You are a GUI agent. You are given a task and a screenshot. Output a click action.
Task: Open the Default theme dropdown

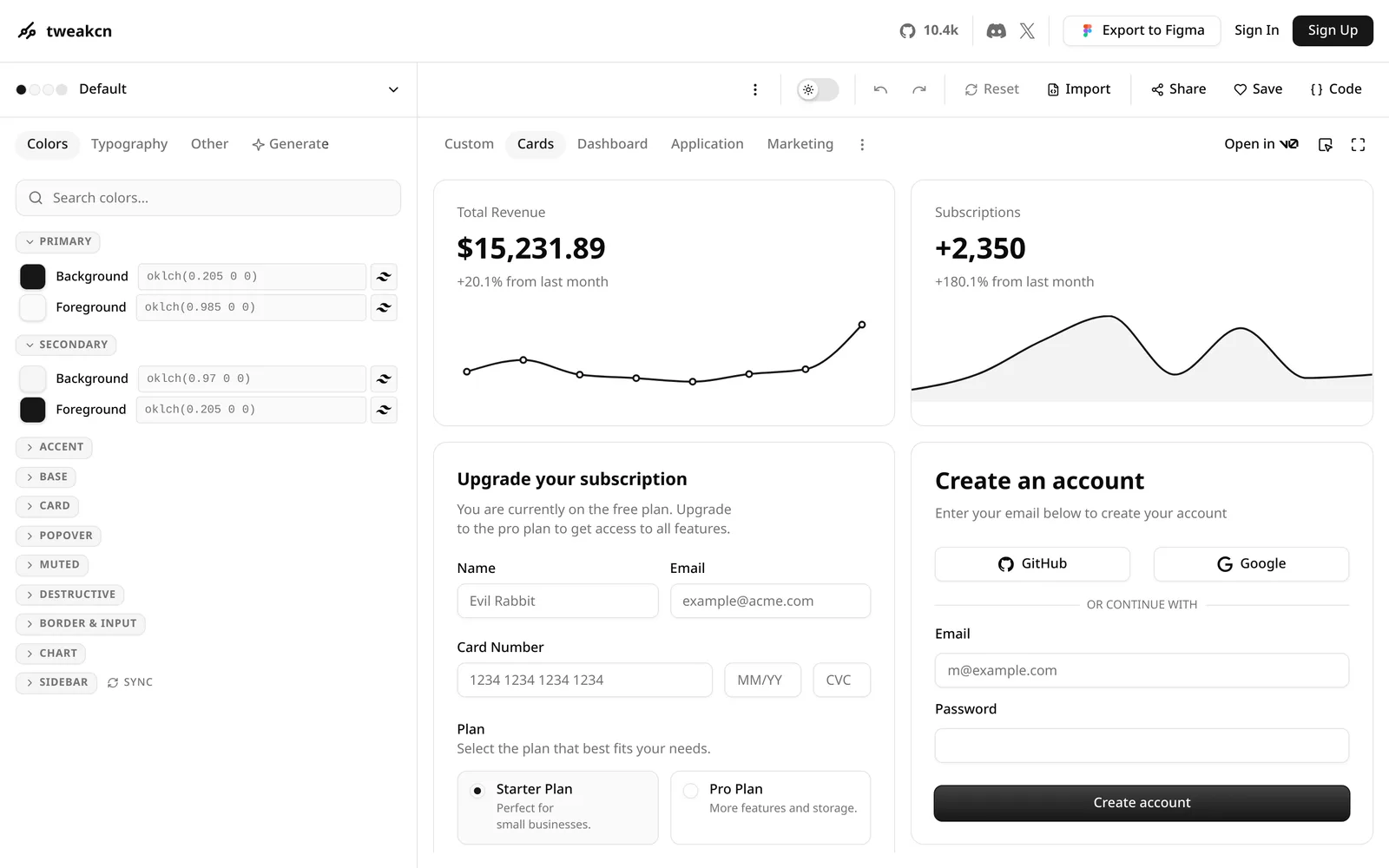(x=208, y=89)
